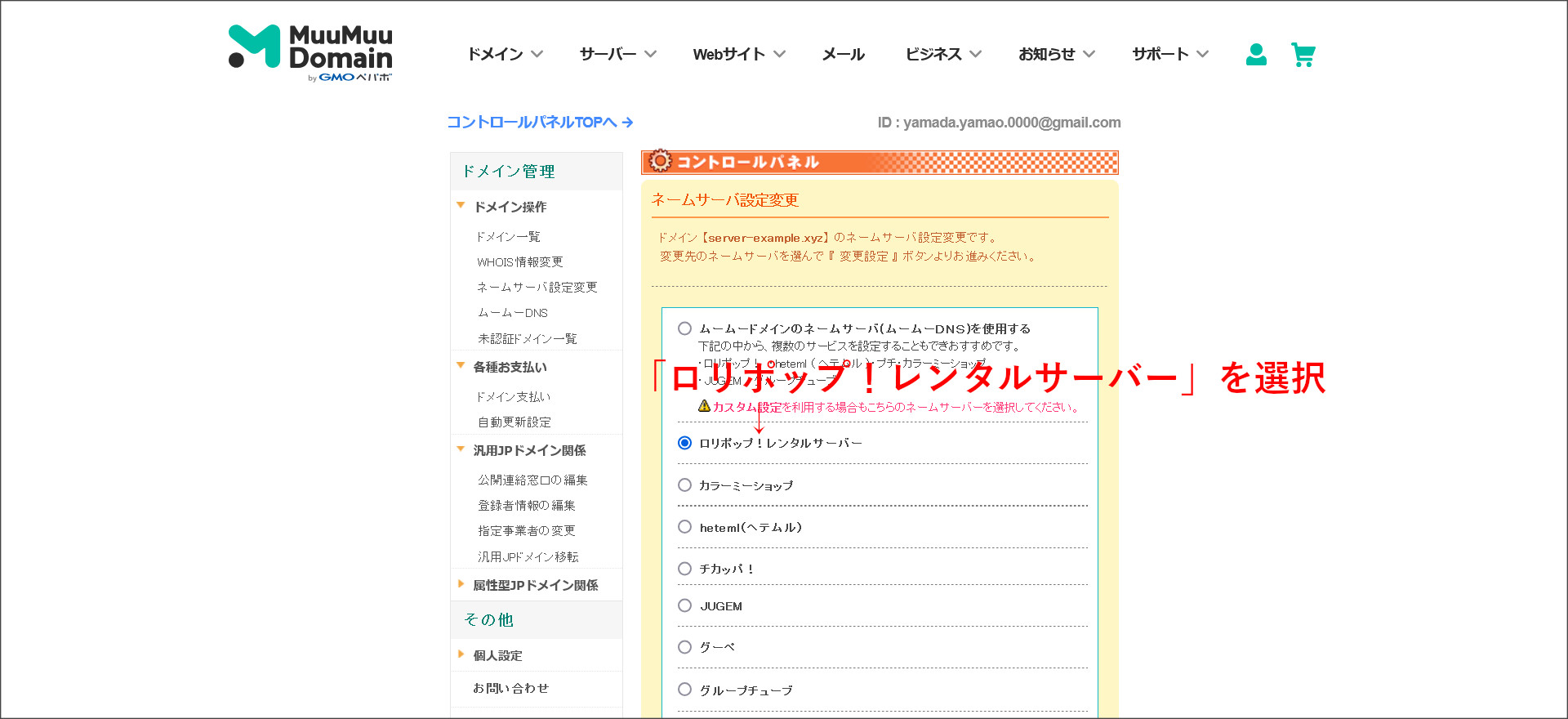The height and width of the screenshot is (719, 1568).
Task: Open the ドメイン dropdown menu
Action: 505,54
